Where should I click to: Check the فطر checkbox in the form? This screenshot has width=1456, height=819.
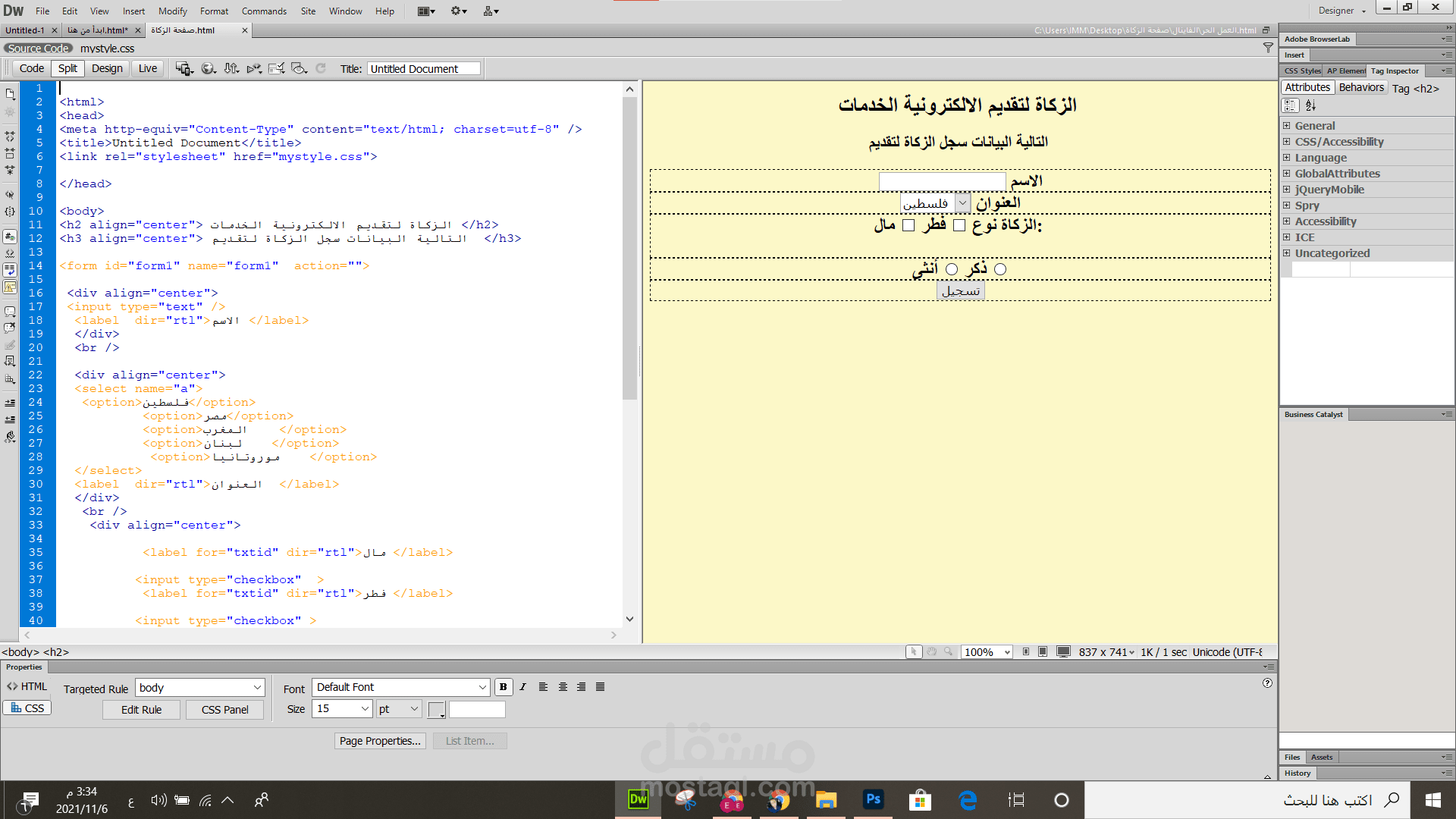pyautogui.click(x=959, y=225)
